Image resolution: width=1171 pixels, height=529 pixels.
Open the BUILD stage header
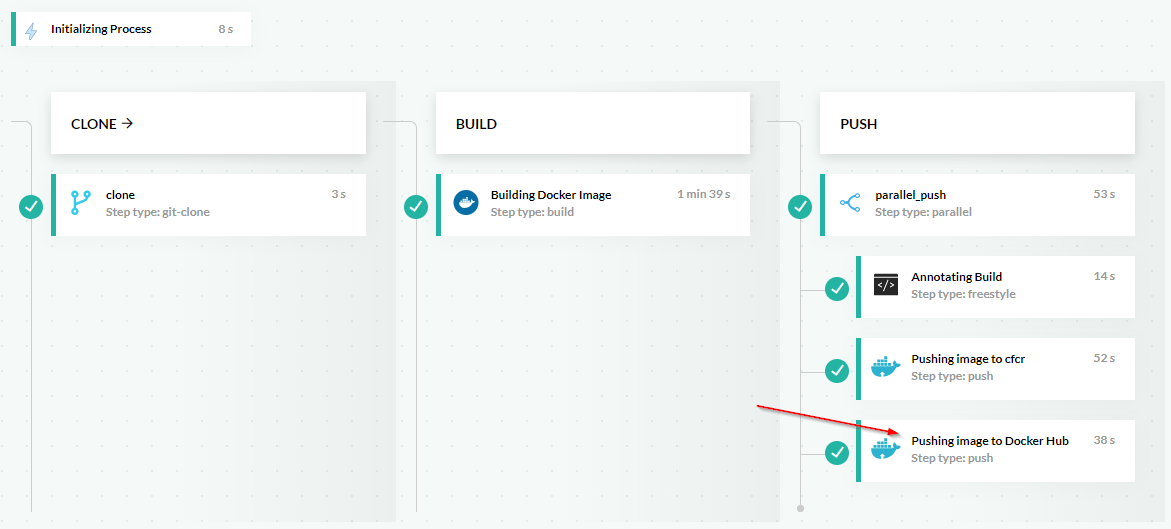coord(592,124)
